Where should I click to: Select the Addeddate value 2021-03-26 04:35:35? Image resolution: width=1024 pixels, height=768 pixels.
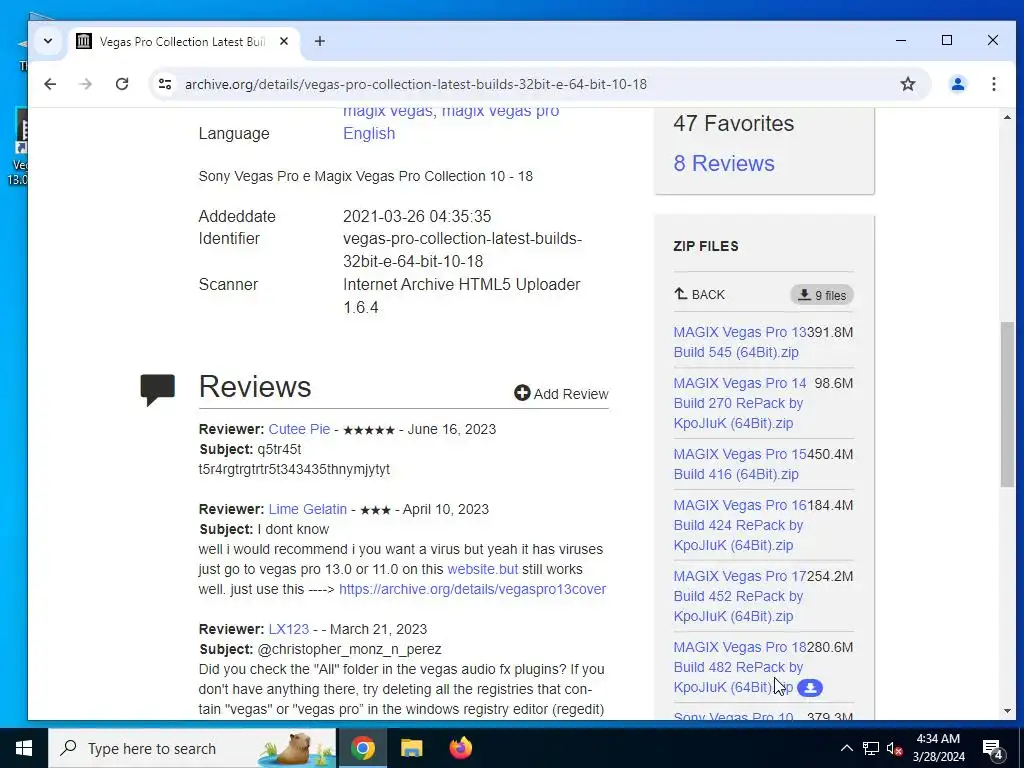pyautogui.click(x=417, y=216)
